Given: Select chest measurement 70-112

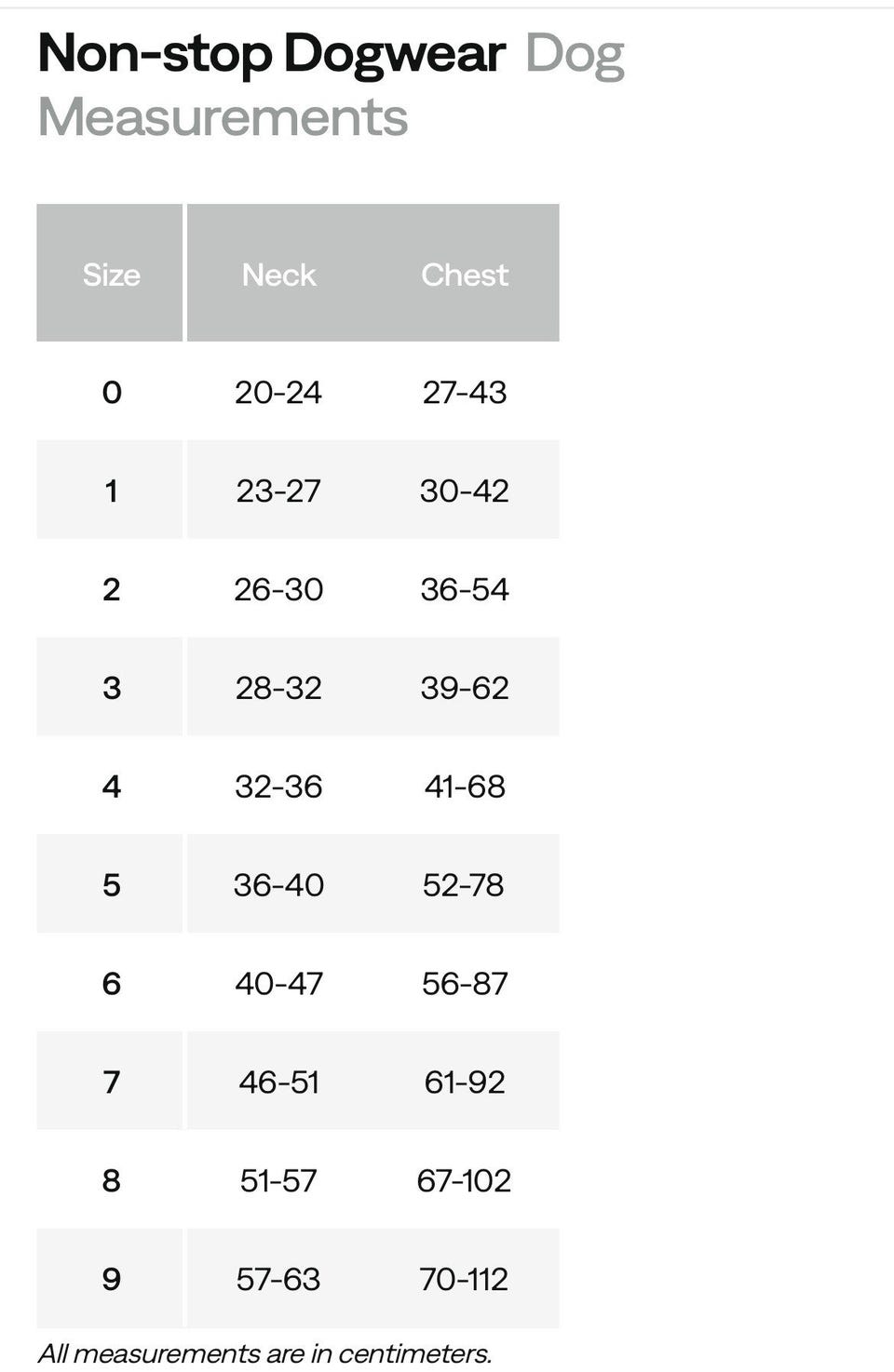Looking at the screenshot, I should click(464, 1279).
